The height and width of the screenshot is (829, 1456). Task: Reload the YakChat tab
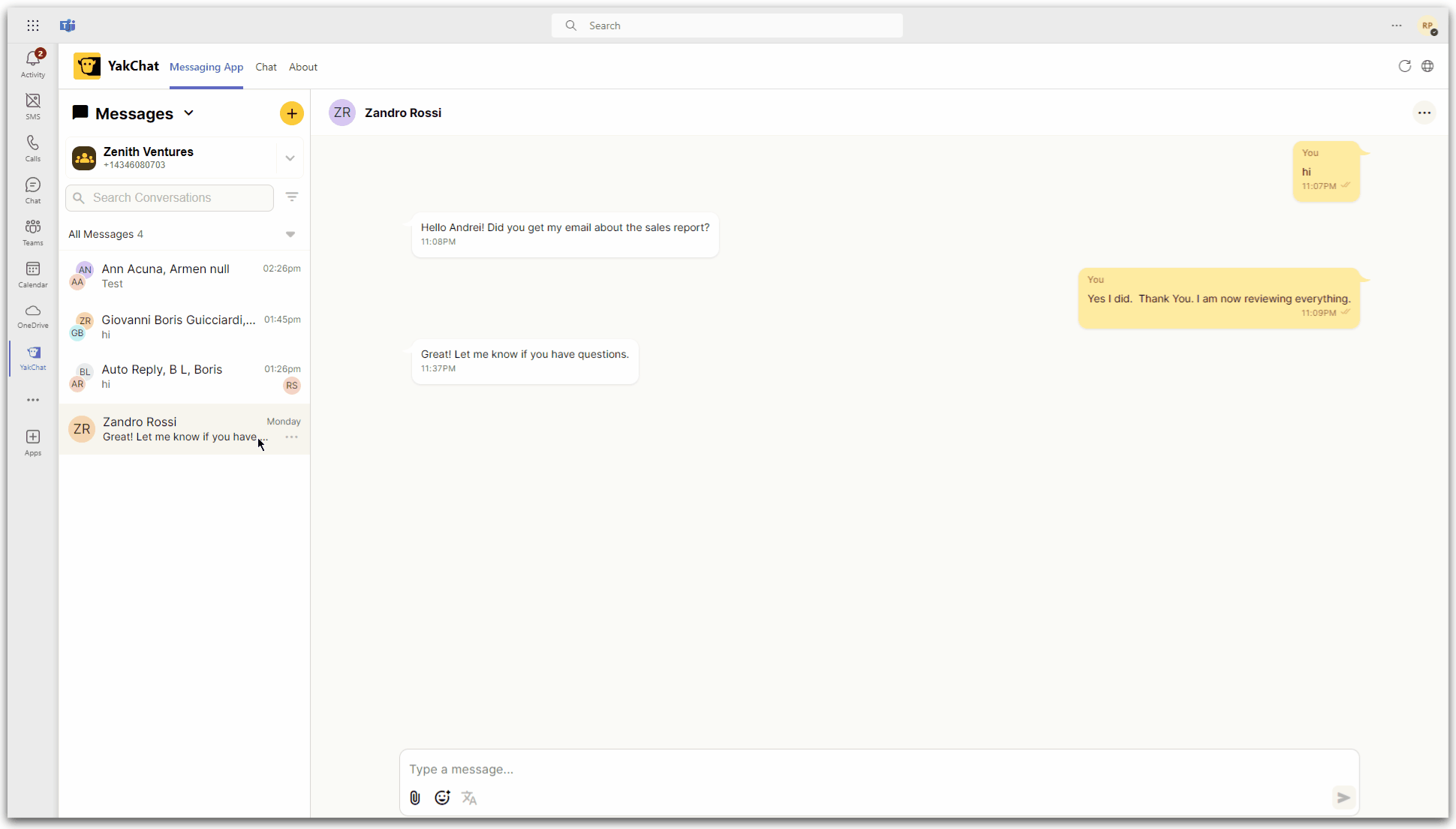[1405, 66]
